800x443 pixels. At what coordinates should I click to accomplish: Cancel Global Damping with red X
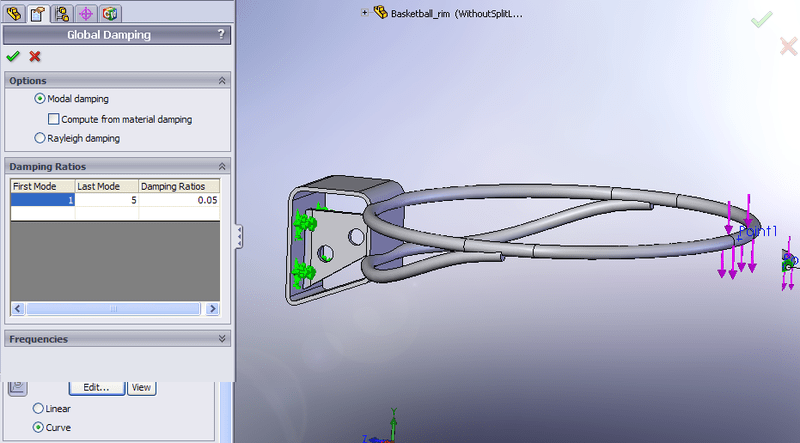(35, 57)
